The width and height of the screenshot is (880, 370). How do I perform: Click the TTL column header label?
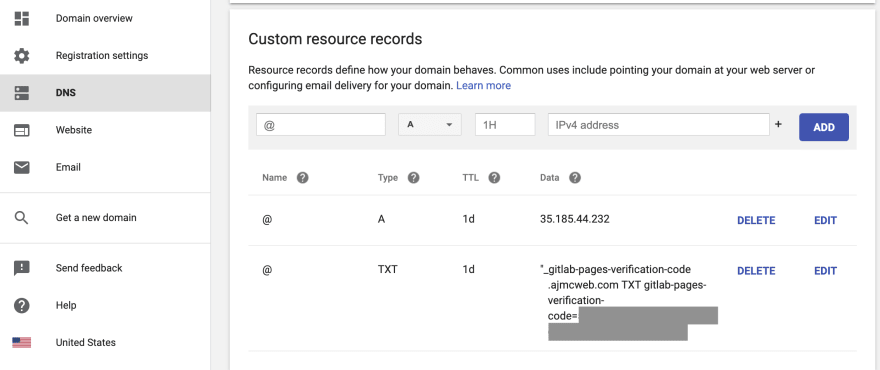pos(470,178)
